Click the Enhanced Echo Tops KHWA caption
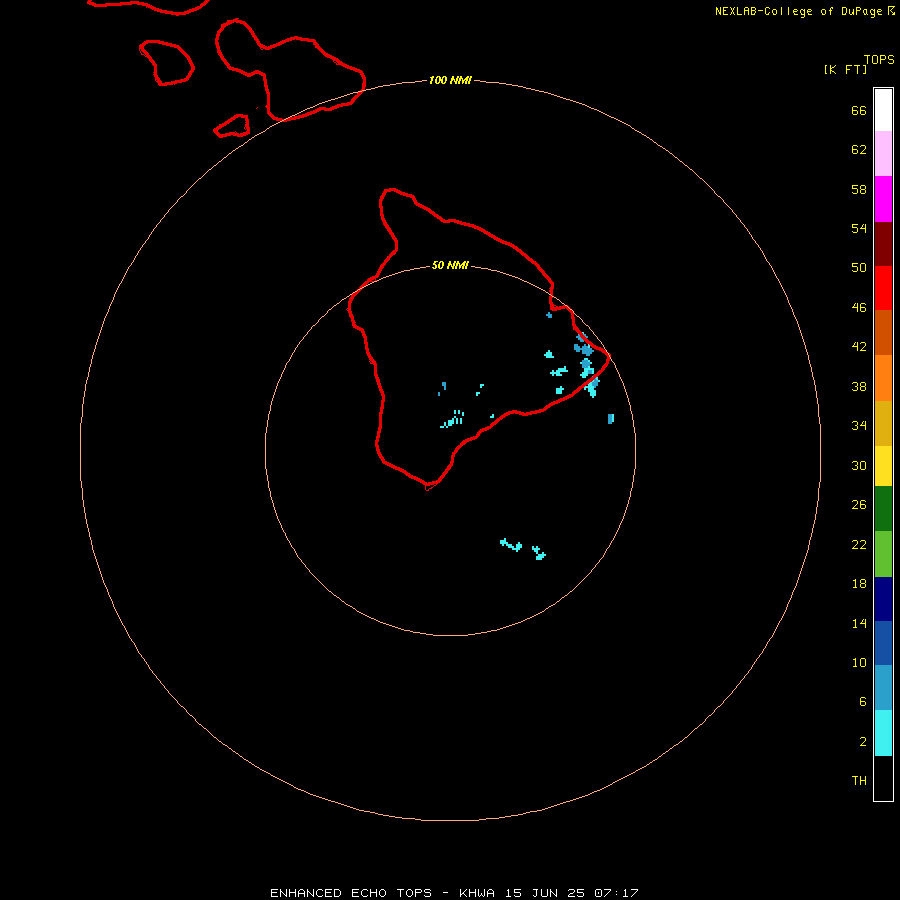900x900 pixels. (454, 893)
